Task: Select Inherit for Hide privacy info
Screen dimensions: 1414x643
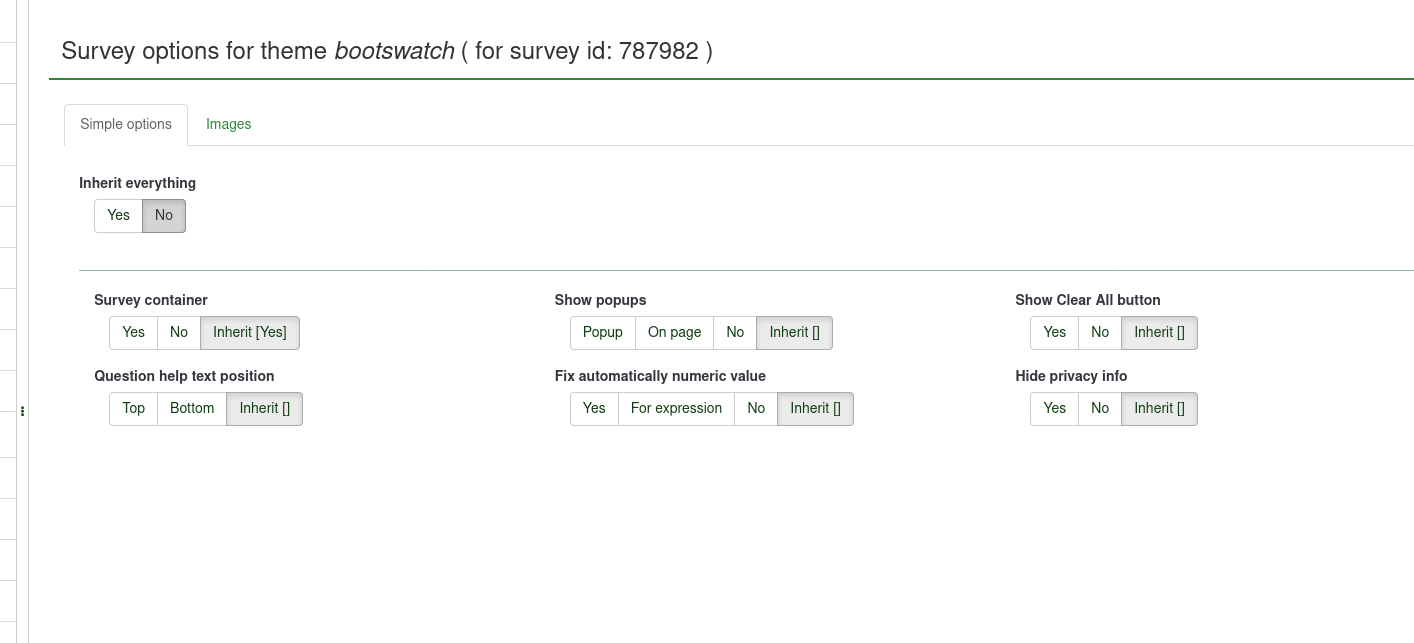Action: click(1159, 408)
